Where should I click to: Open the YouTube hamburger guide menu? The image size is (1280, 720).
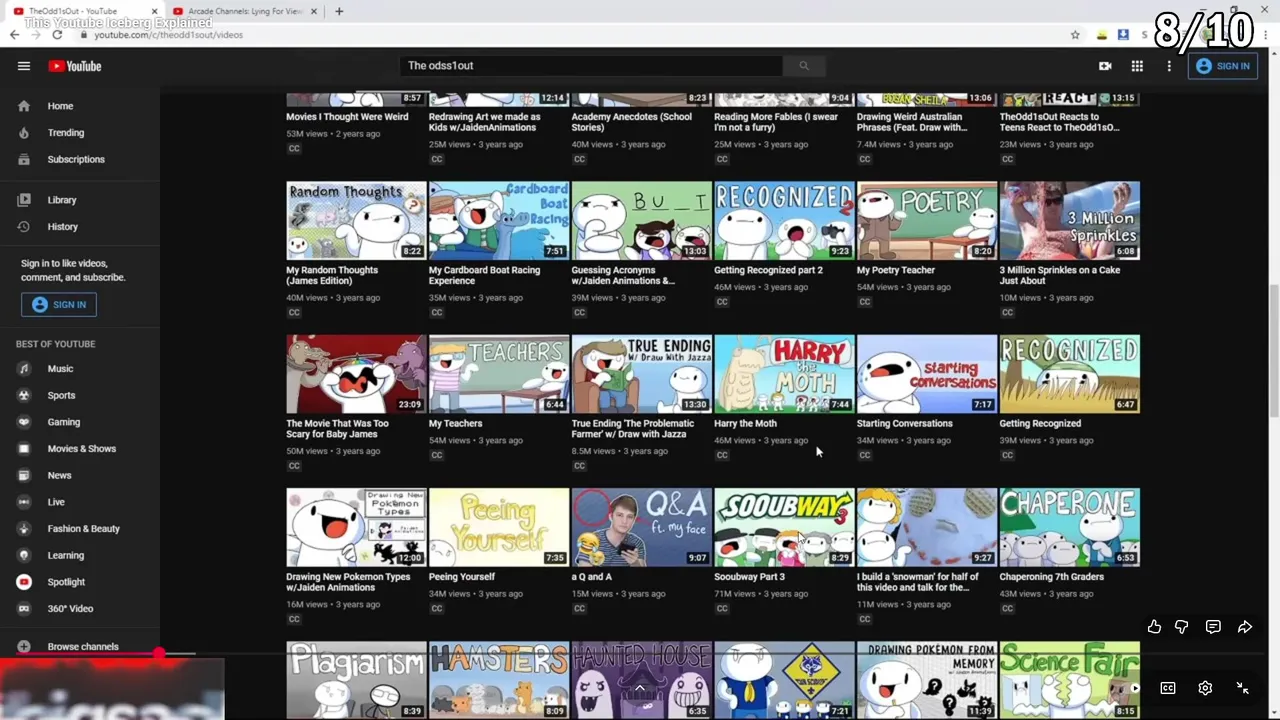[24, 66]
